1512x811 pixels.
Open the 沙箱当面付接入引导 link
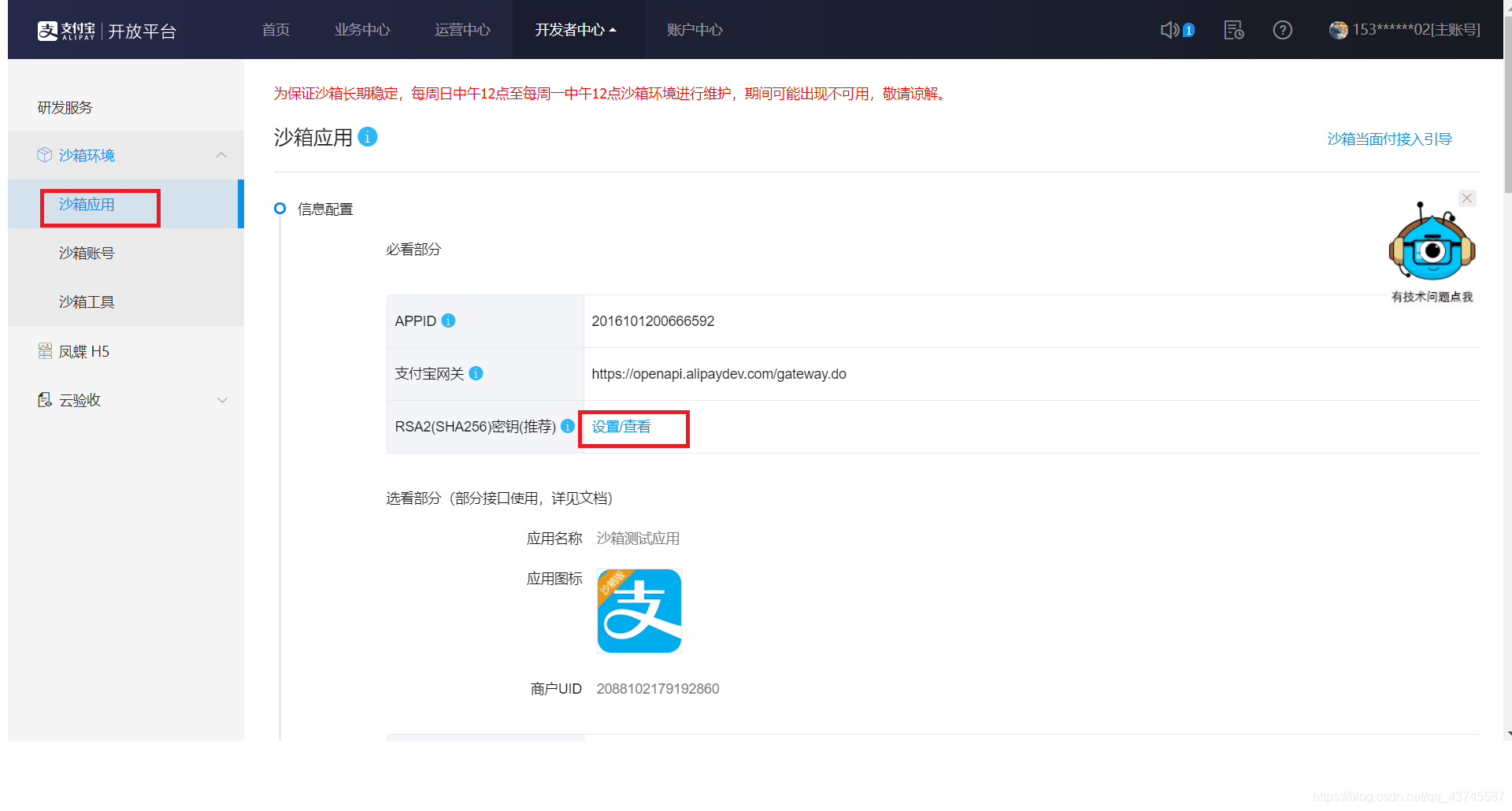click(1389, 139)
